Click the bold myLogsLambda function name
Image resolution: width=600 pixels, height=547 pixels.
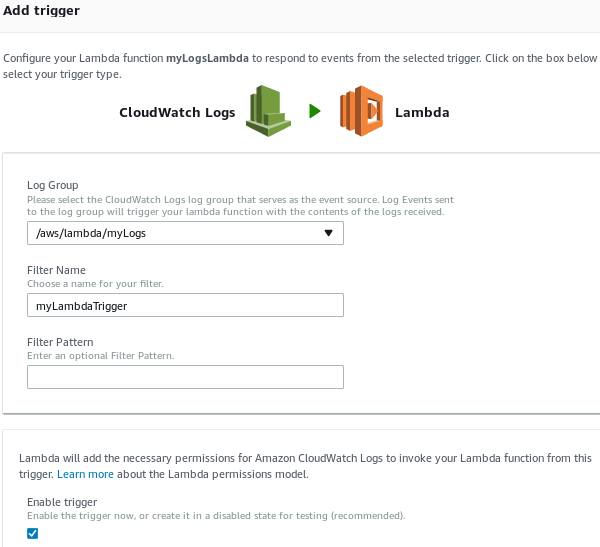203,58
